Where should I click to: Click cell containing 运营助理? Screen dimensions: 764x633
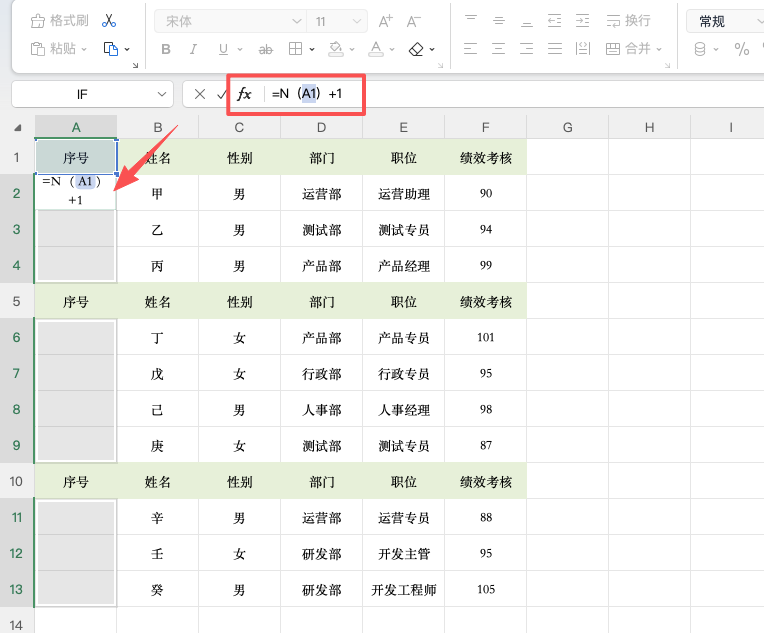[x=403, y=193]
